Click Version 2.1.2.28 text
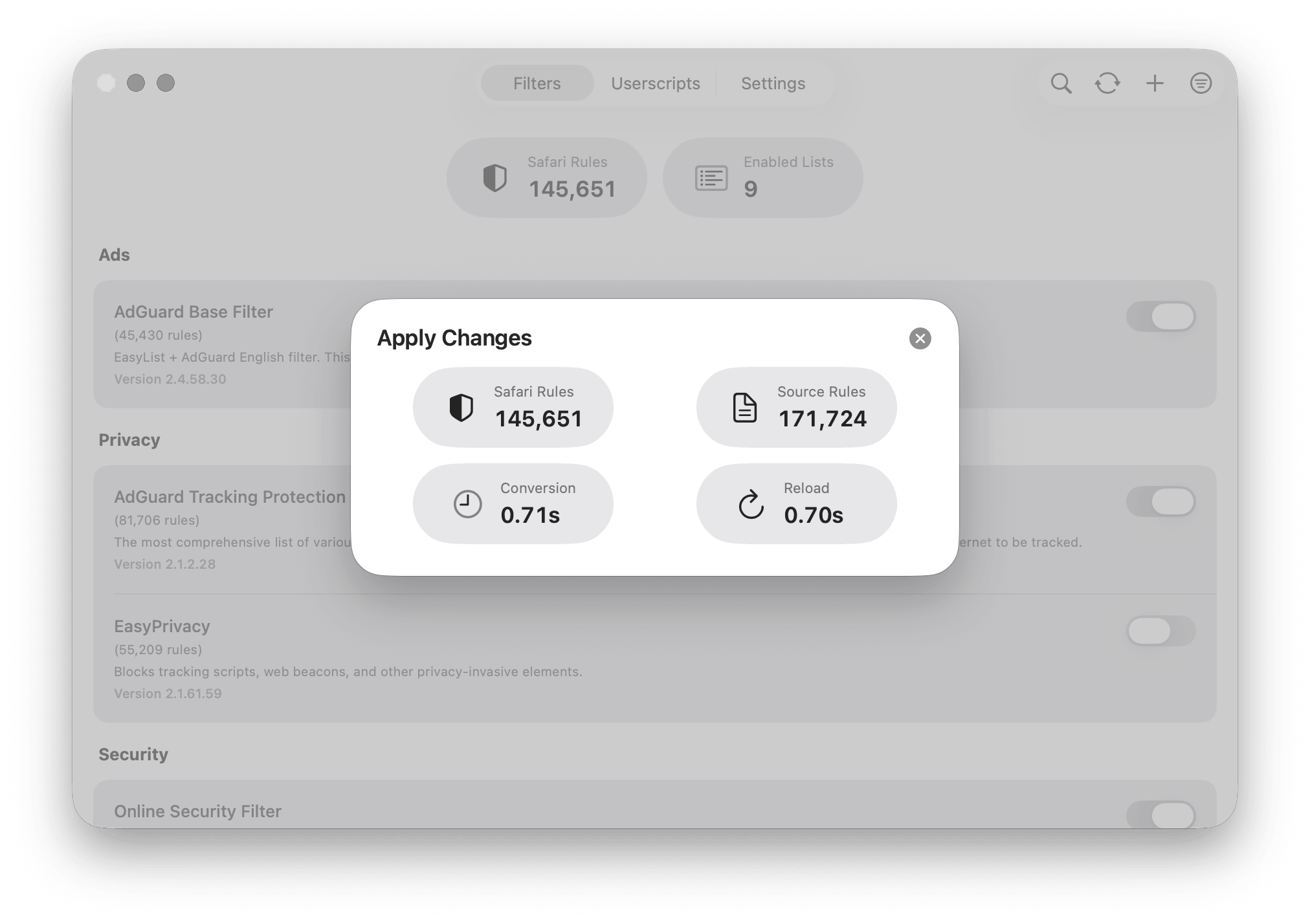1310x924 pixels. pos(165,564)
